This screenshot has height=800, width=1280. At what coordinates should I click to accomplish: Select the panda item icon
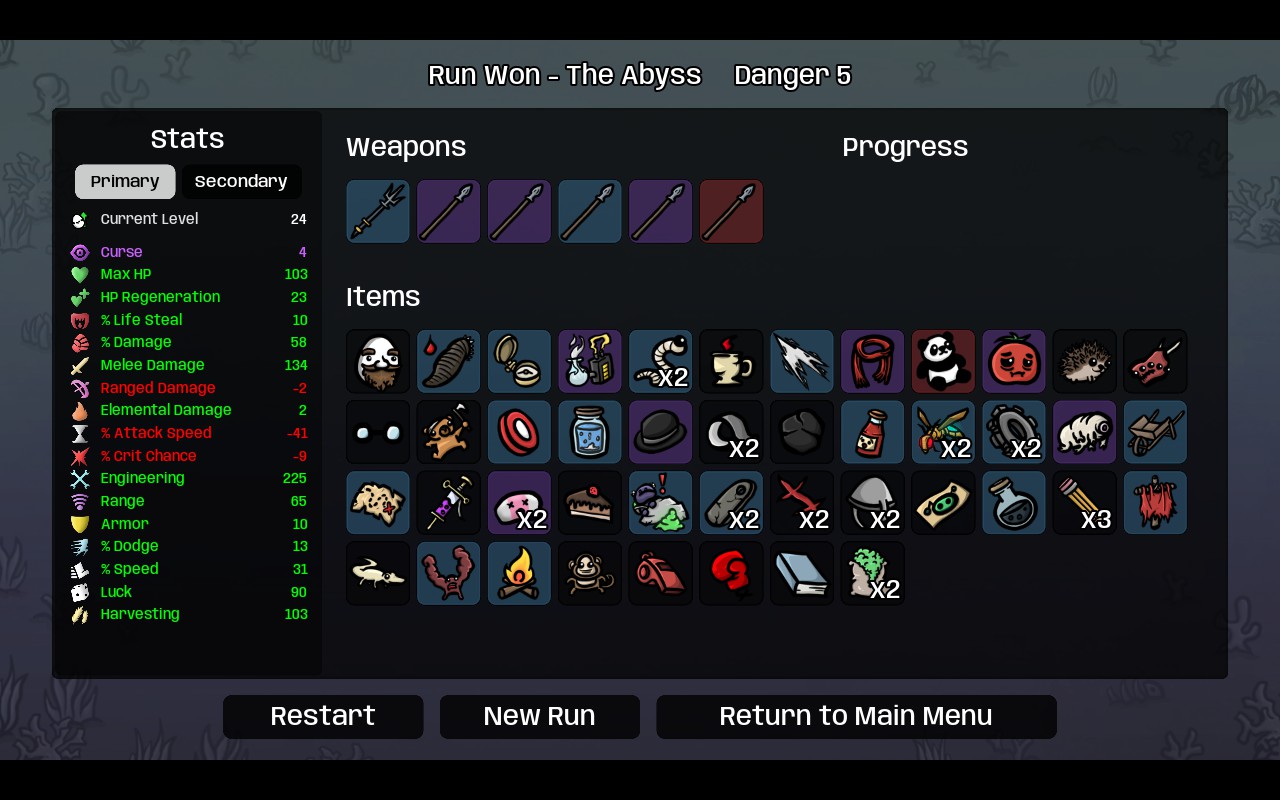(943, 361)
